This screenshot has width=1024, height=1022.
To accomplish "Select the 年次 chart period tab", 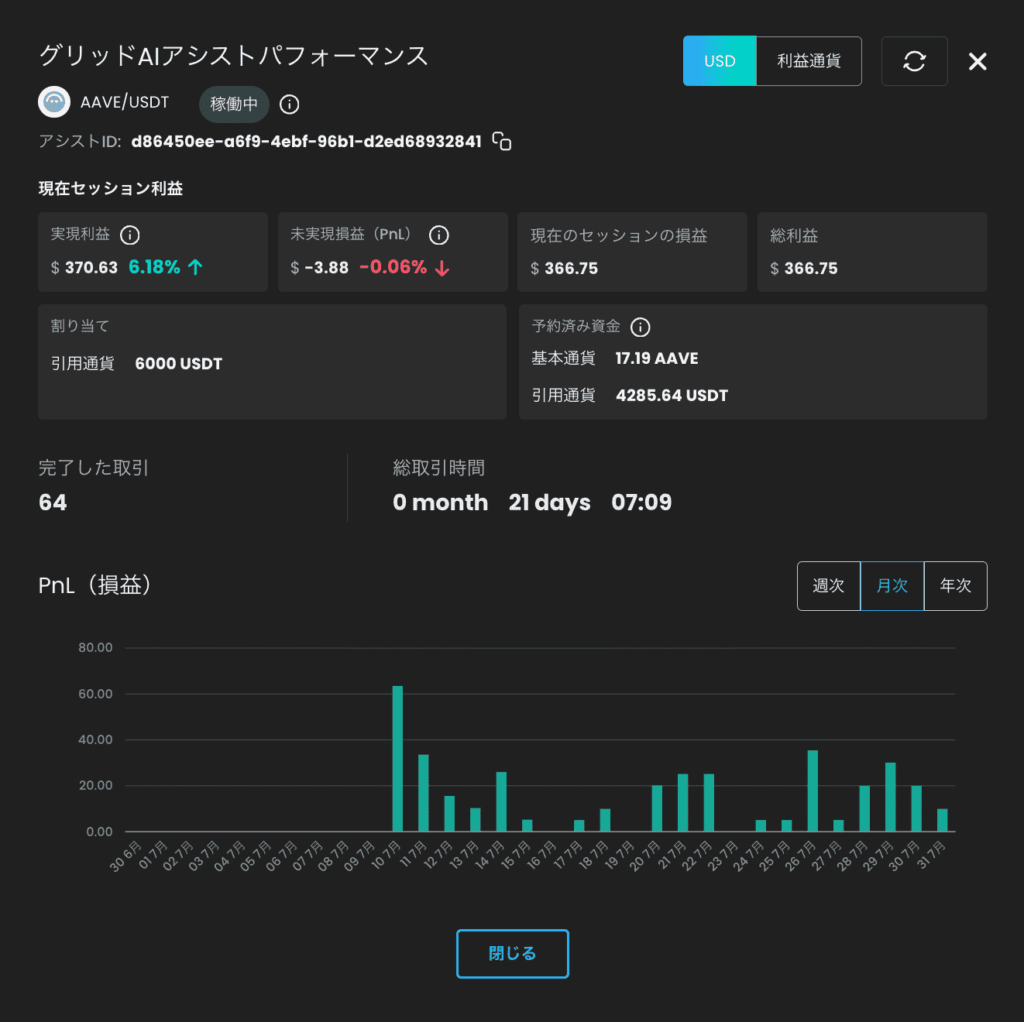I will 955,586.
